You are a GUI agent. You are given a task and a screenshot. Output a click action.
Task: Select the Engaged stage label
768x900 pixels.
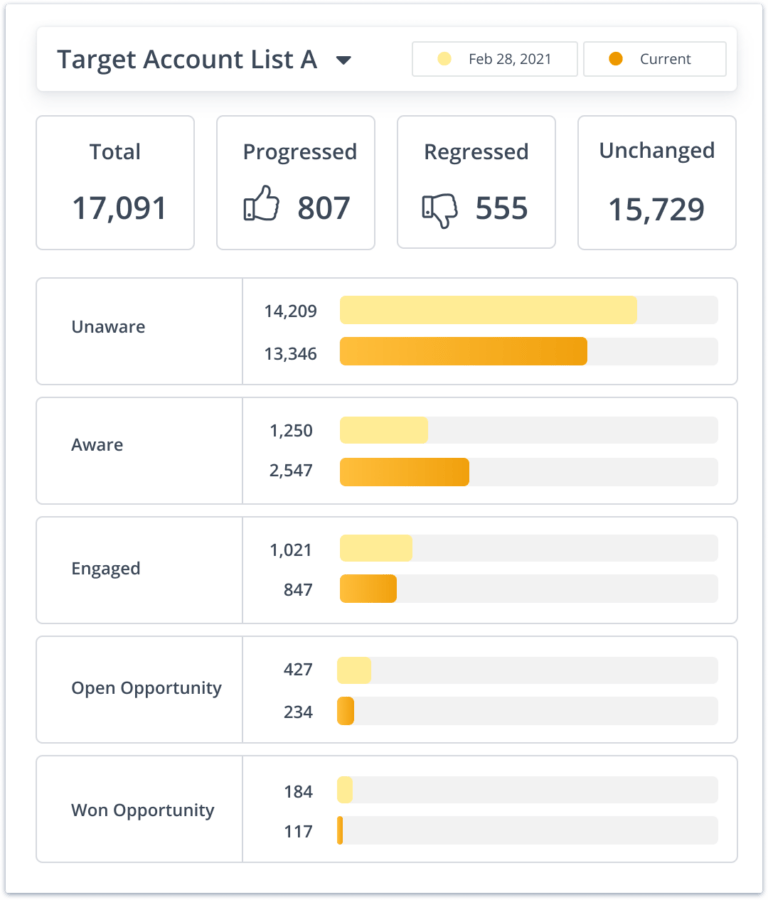click(107, 568)
